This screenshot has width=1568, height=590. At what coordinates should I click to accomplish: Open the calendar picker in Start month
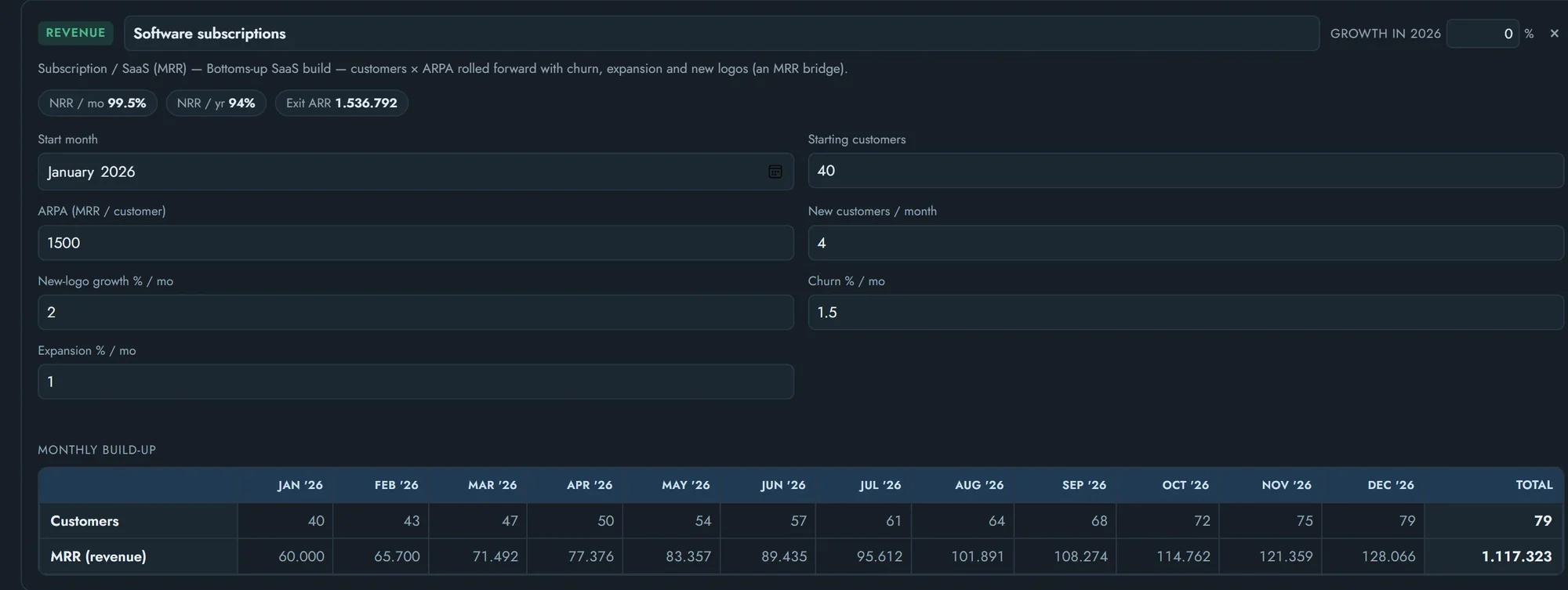pos(775,172)
